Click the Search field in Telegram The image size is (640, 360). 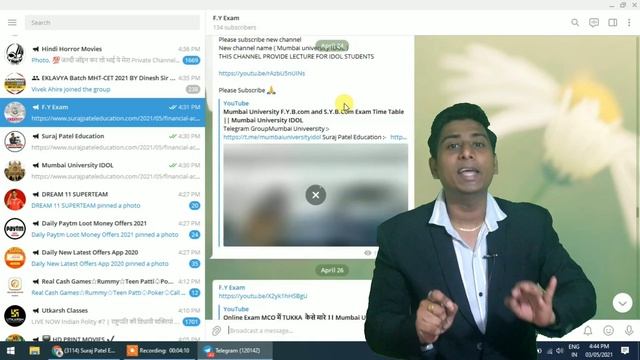[112, 22]
